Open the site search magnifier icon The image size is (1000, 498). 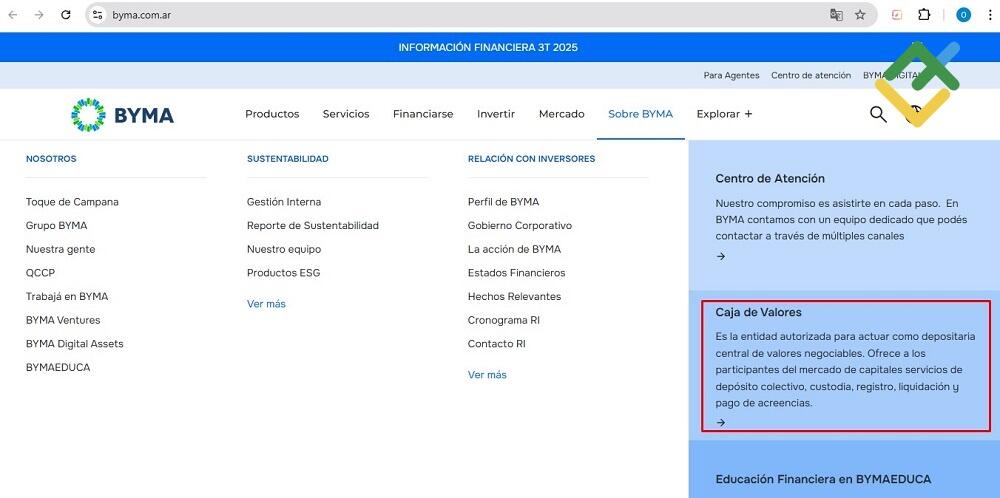click(878, 114)
